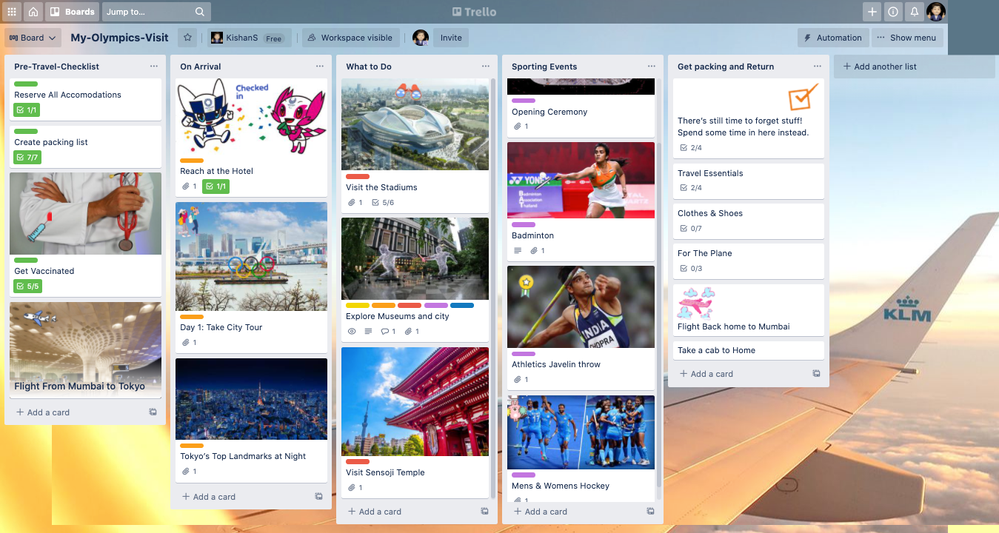Viewport: 999px width, 533px height.
Task: Click the 5/6 checklist badge on Visit the Stadiums
Action: pos(383,203)
